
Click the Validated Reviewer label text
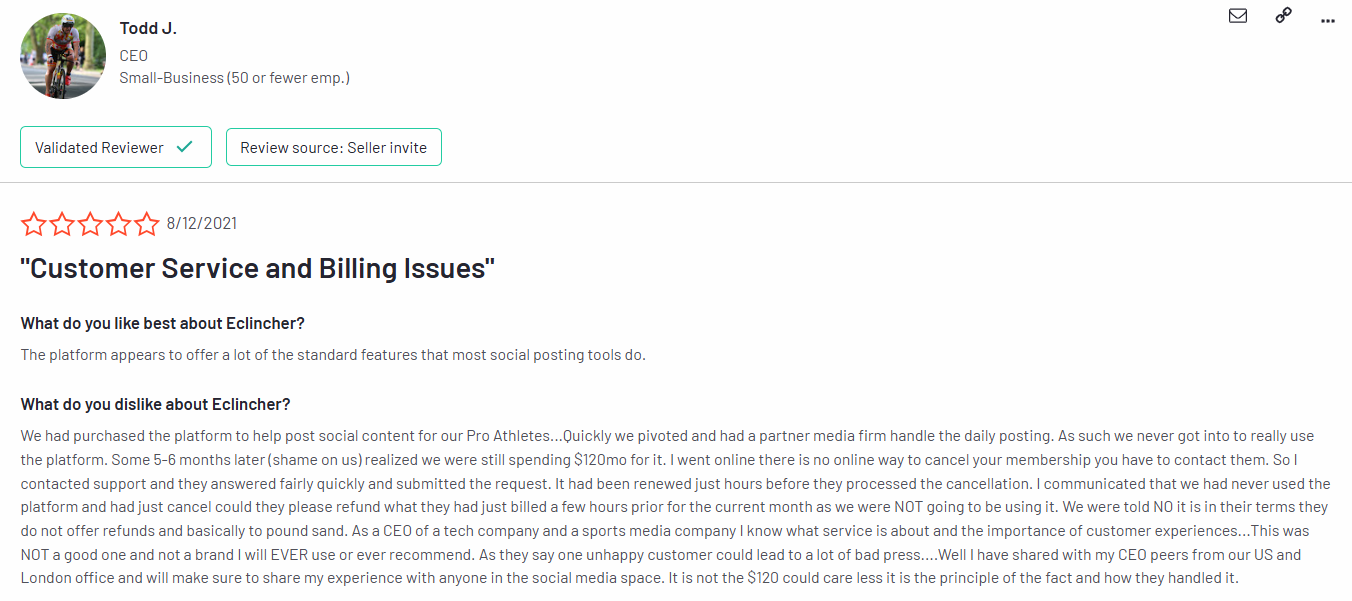(99, 147)
